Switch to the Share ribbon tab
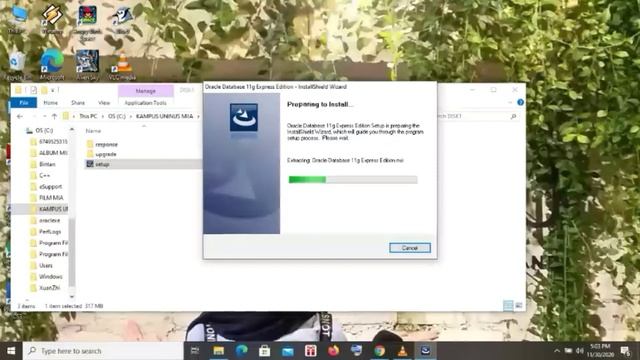 [x=78, y=103]
